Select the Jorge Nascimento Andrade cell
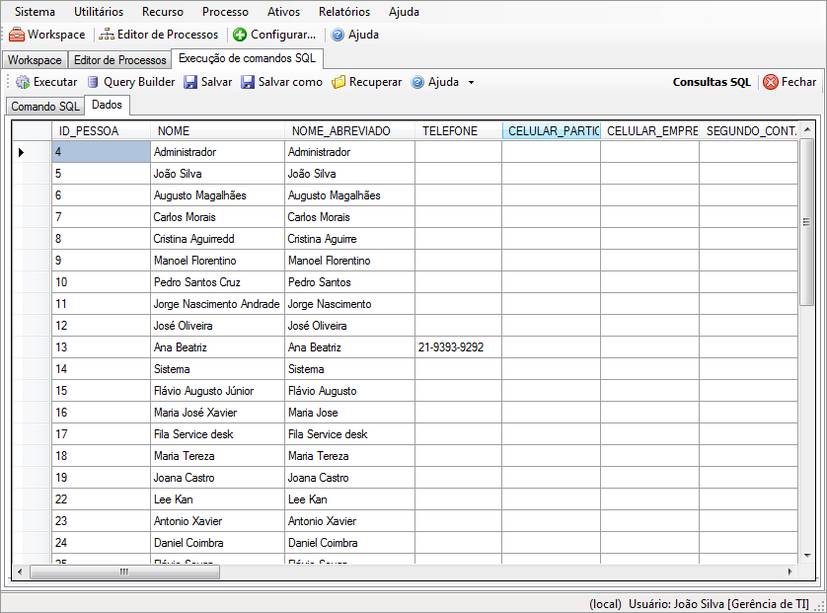 coord(217,304)
